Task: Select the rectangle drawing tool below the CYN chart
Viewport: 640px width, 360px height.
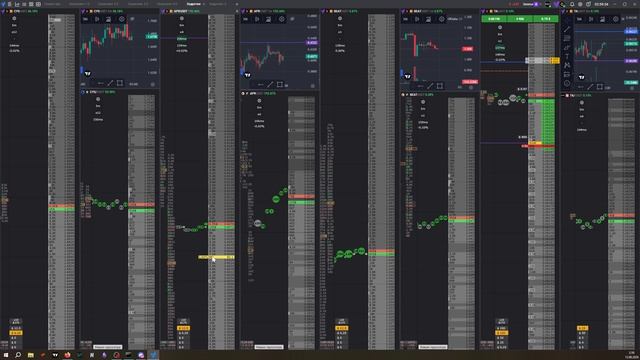Action: [120, 83]
